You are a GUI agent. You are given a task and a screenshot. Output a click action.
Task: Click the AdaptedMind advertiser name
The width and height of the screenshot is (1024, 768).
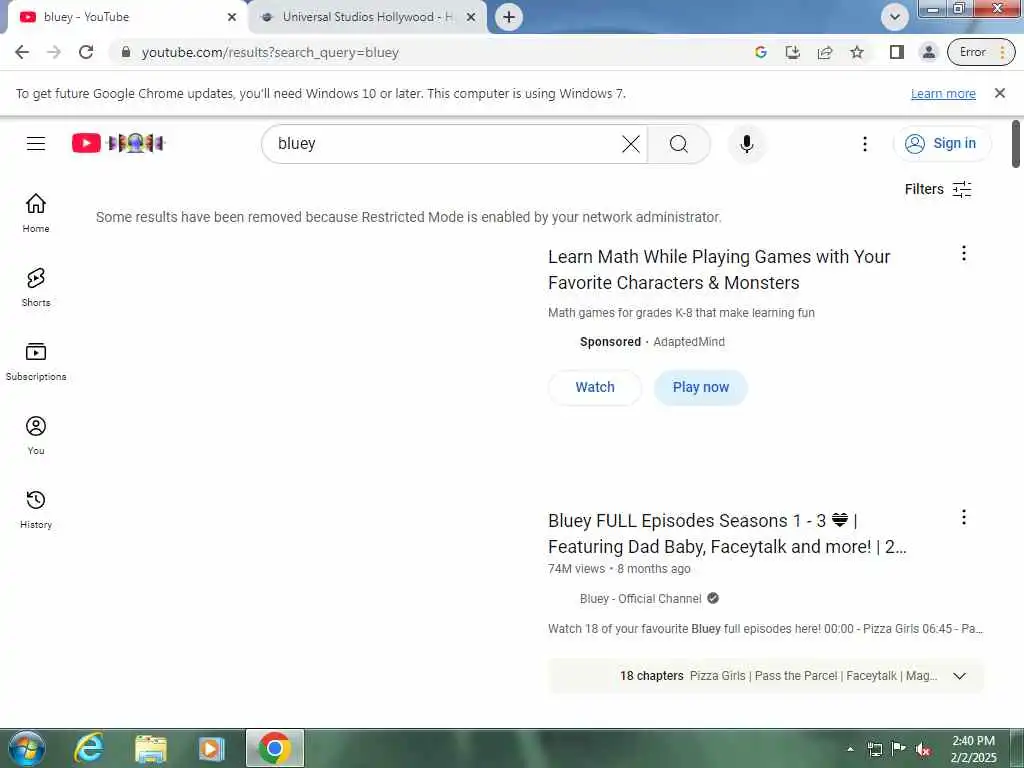(689, 342)
